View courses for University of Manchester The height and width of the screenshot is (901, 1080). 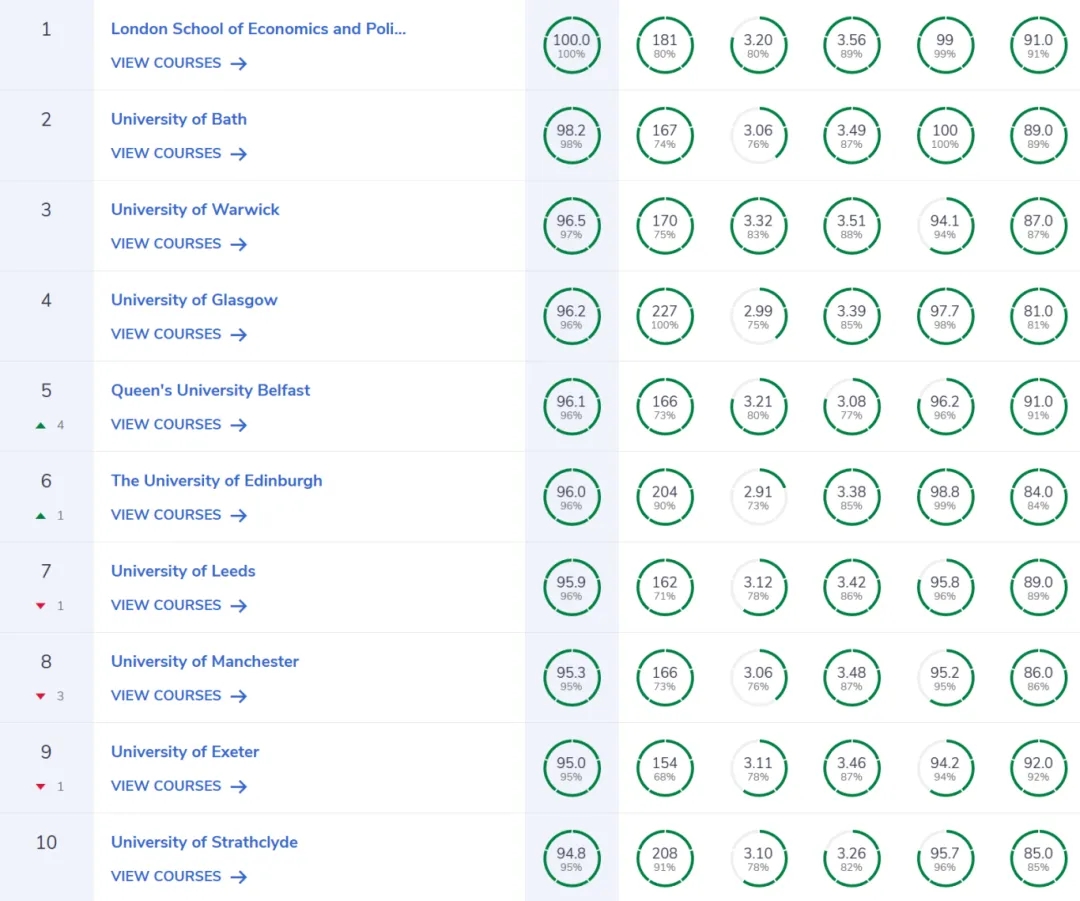(x=179, y=696)
